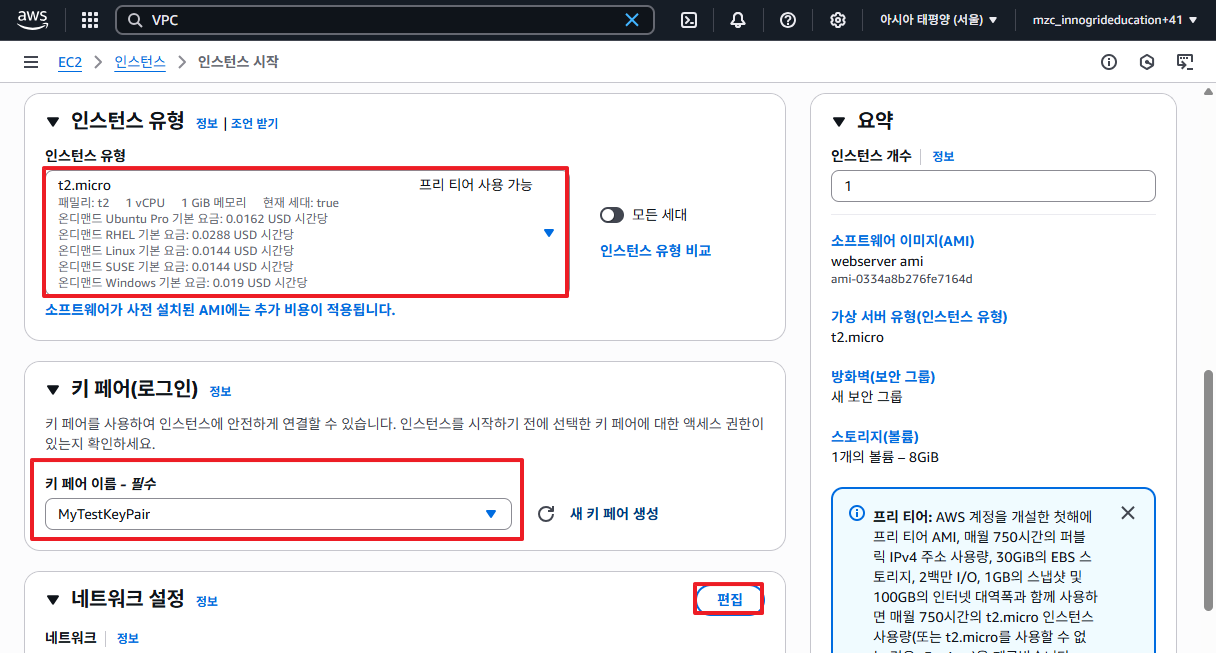
Task: Click the monitor icon in the breadcrumb bar
Action: coord(1185,62)
